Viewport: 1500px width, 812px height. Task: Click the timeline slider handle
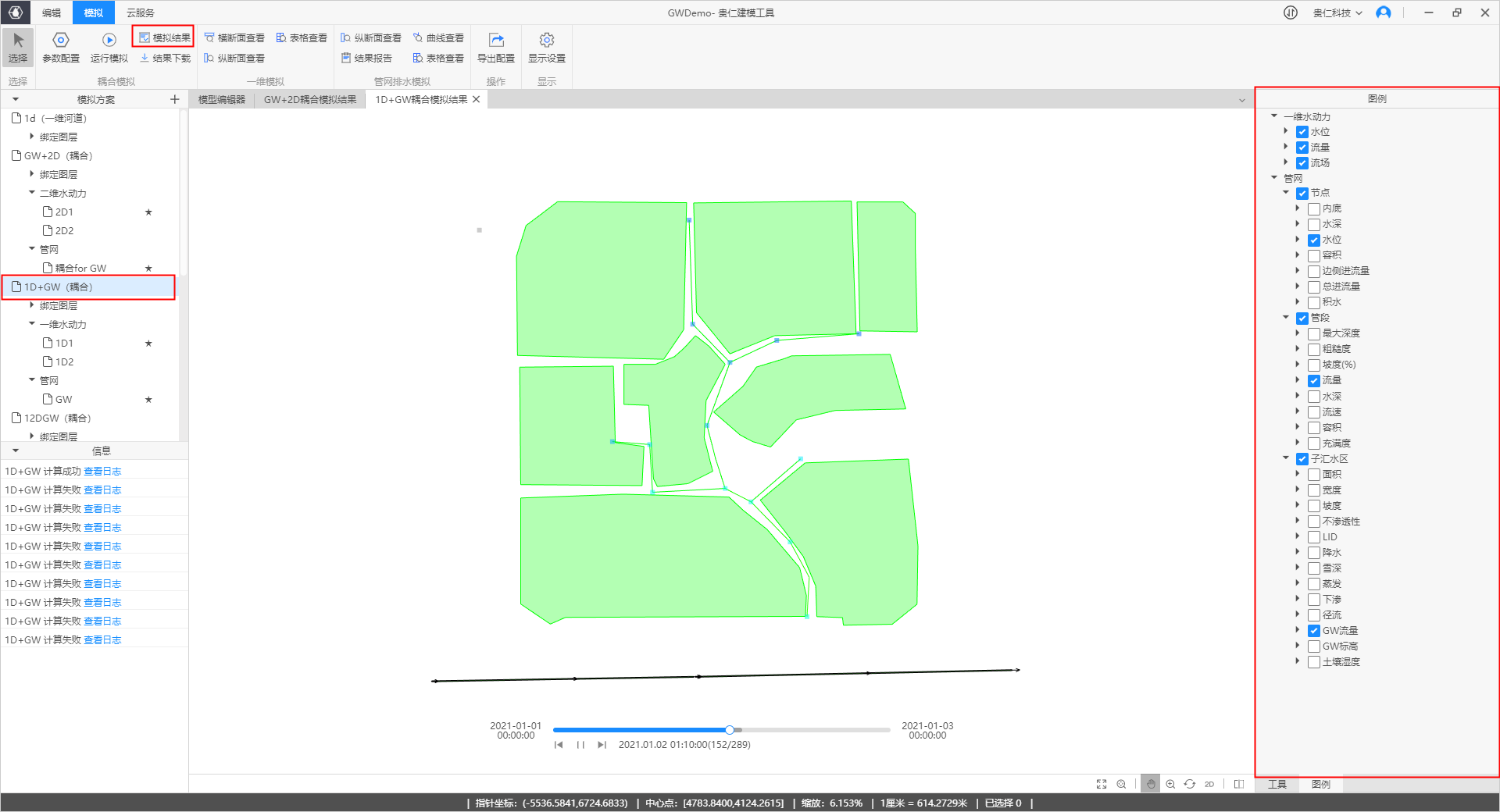[729, 730]
